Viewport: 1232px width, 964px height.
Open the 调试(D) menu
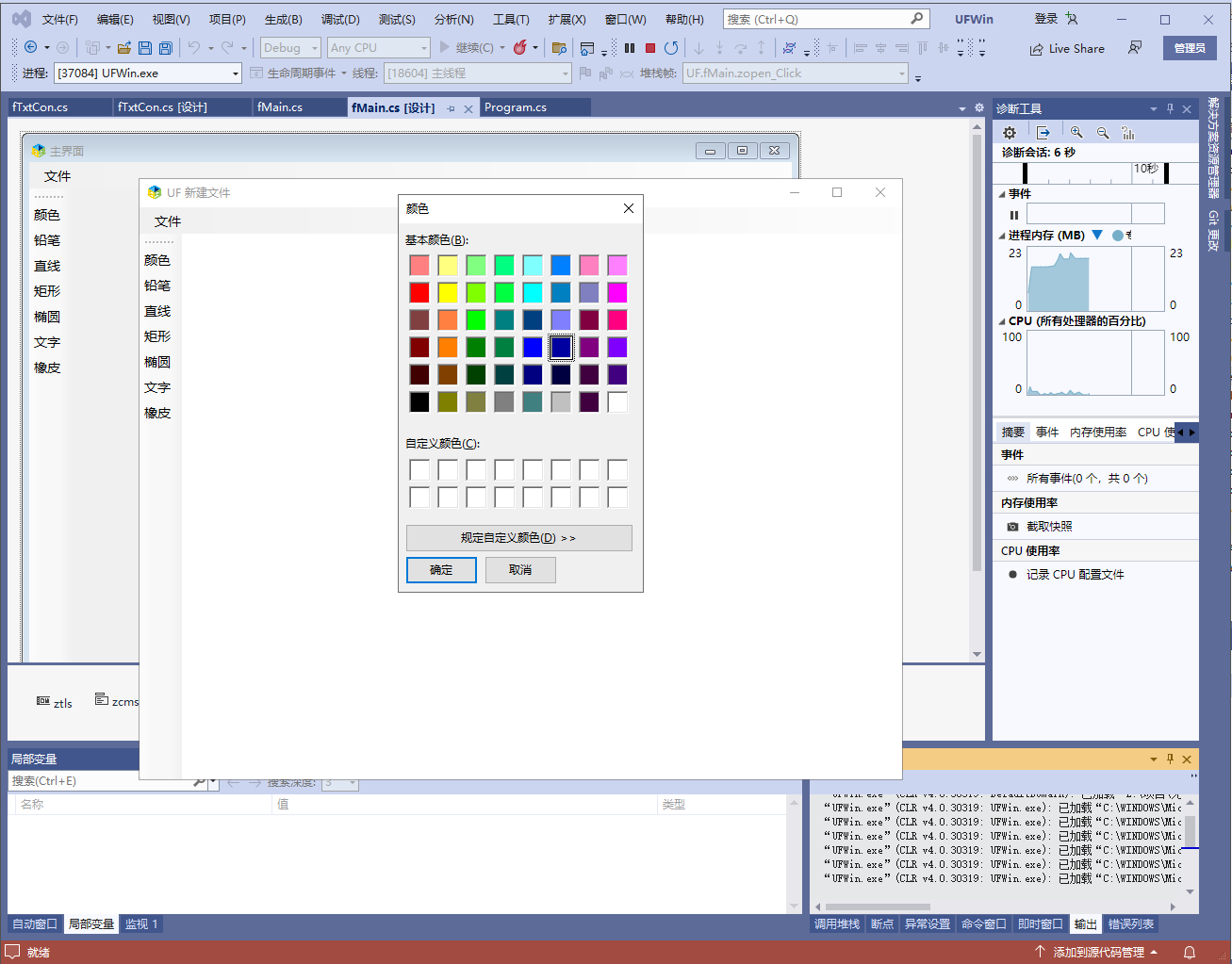(340, 20)
